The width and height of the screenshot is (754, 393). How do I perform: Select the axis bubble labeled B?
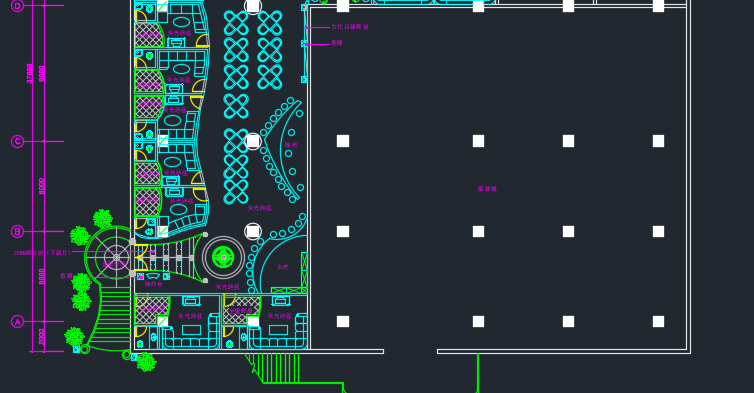17,231
